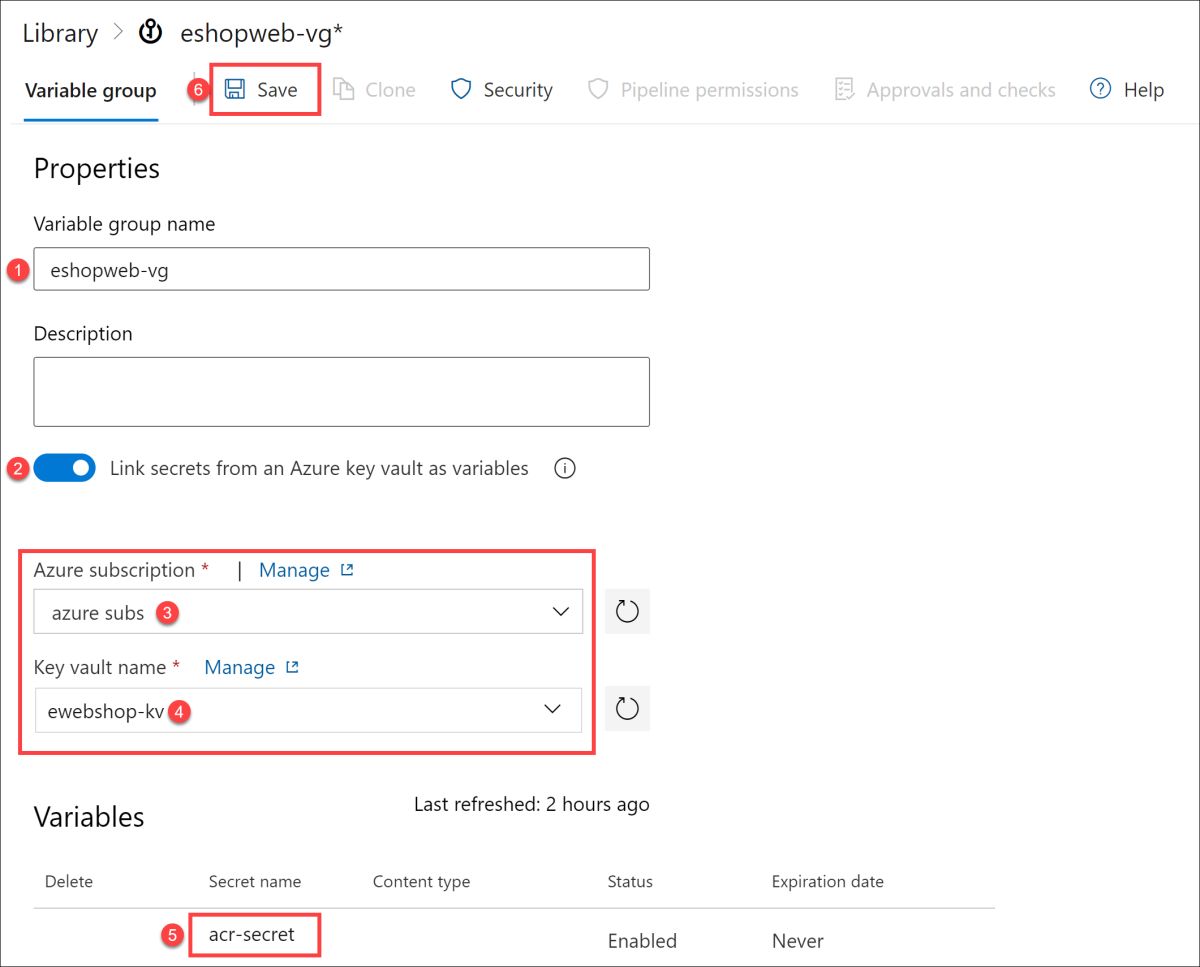Click the Expiration date column header

point(828,882)
